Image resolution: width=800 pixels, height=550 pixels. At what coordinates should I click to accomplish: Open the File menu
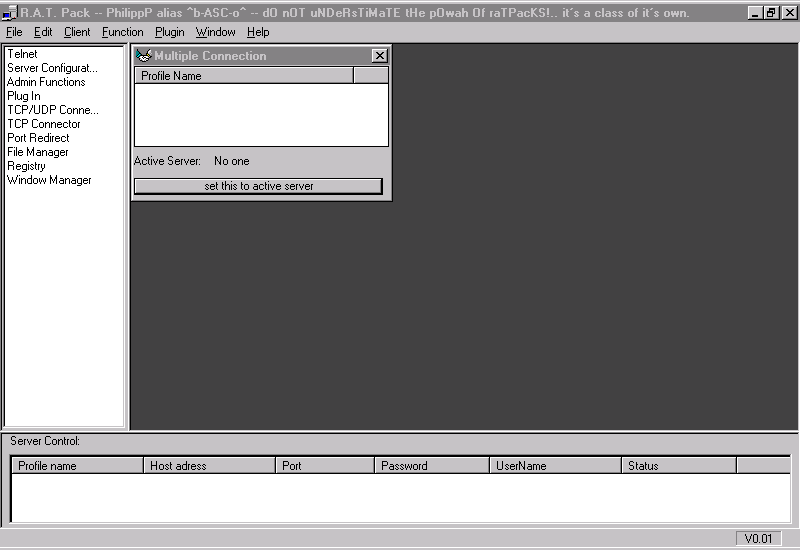(14, 32)
